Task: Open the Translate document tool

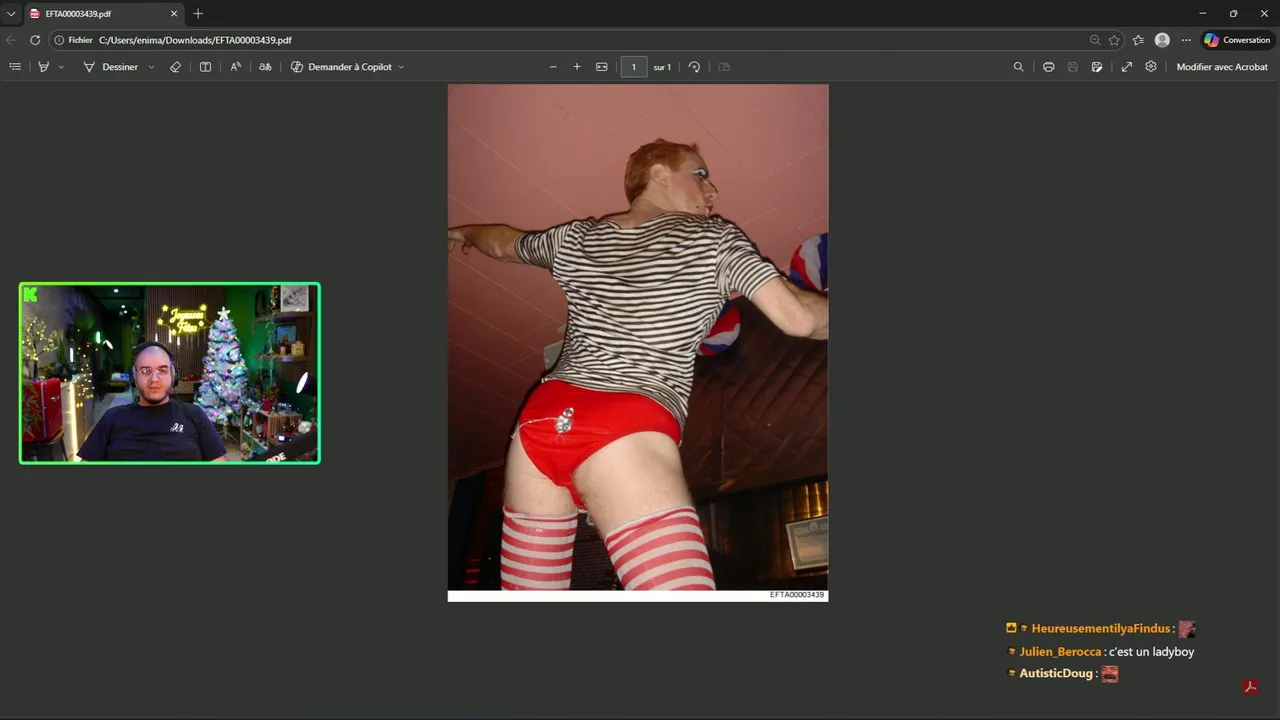Action: click(265, 67)
